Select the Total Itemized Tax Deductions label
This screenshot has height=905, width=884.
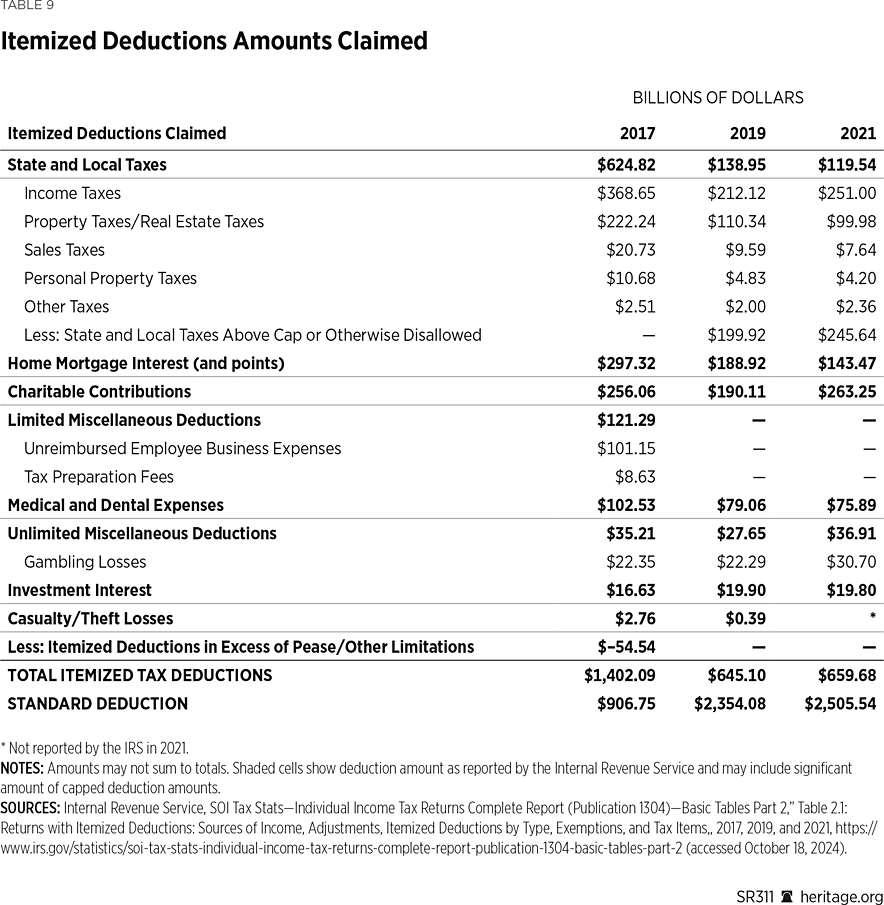point(139,675)
